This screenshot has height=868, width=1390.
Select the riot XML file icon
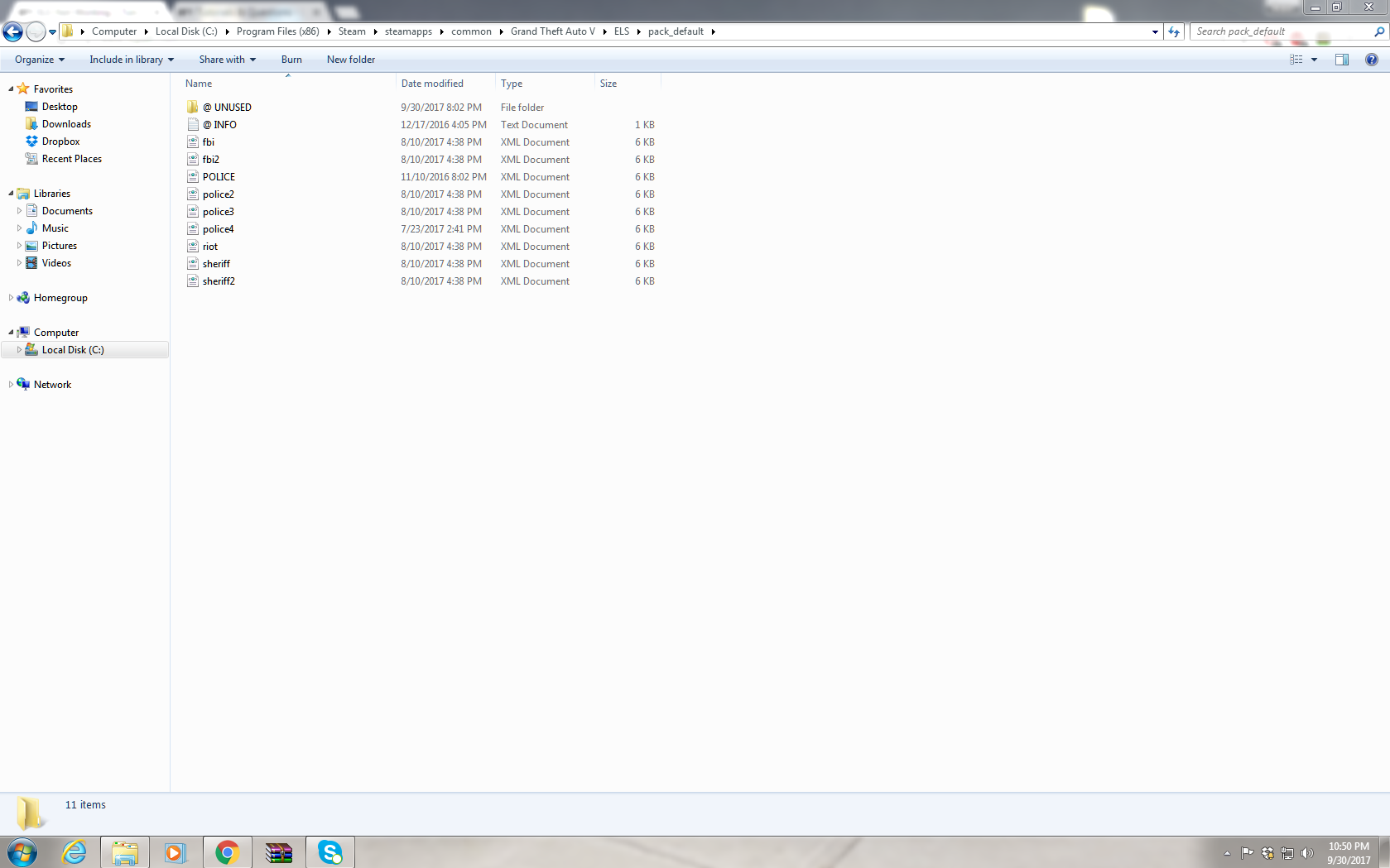193,247
